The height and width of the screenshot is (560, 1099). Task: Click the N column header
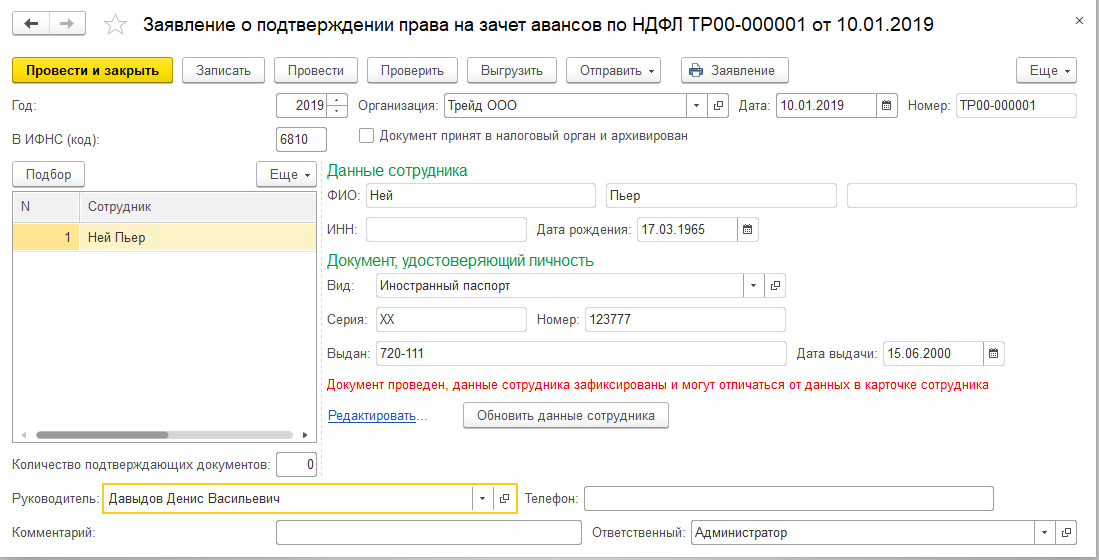point(46,207)
